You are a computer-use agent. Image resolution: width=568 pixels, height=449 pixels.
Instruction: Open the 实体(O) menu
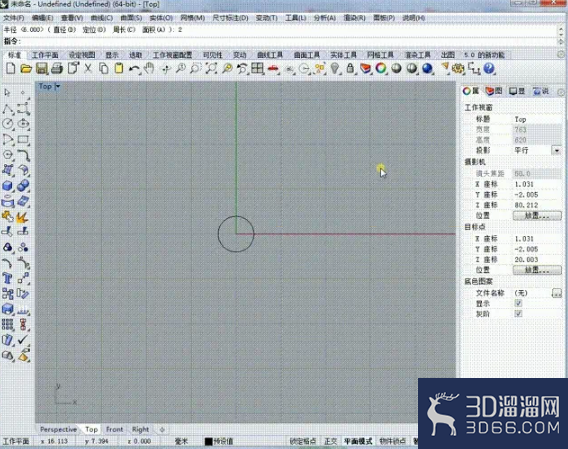pos(161,18)
